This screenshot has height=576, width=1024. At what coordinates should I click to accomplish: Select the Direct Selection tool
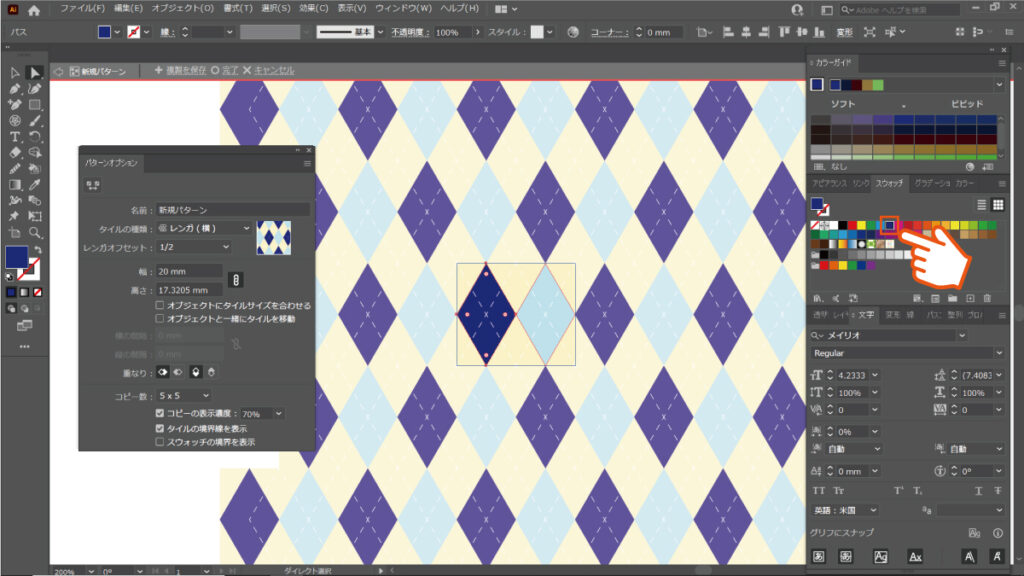click(35, 72)
